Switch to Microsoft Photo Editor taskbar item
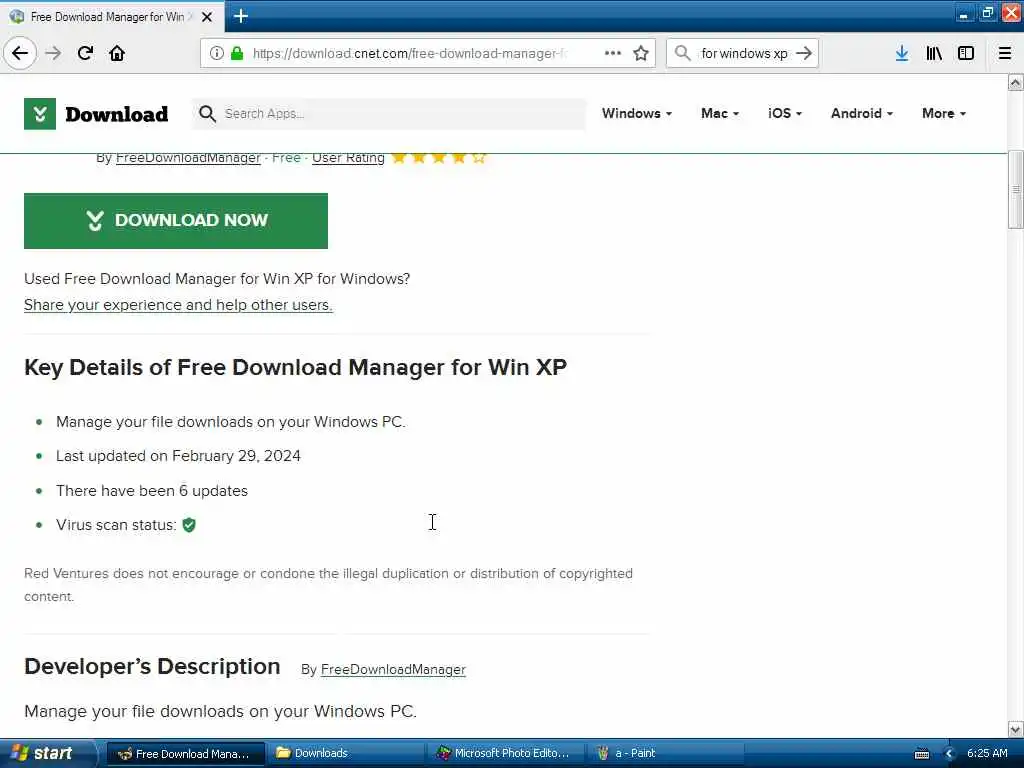This screenshot has height=768, width=1024. point(505,754)
